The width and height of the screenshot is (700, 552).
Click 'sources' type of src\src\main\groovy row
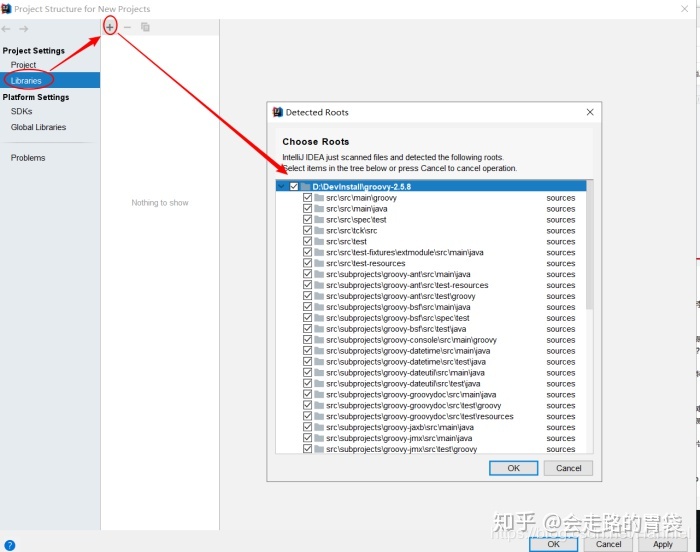[561, 198]
